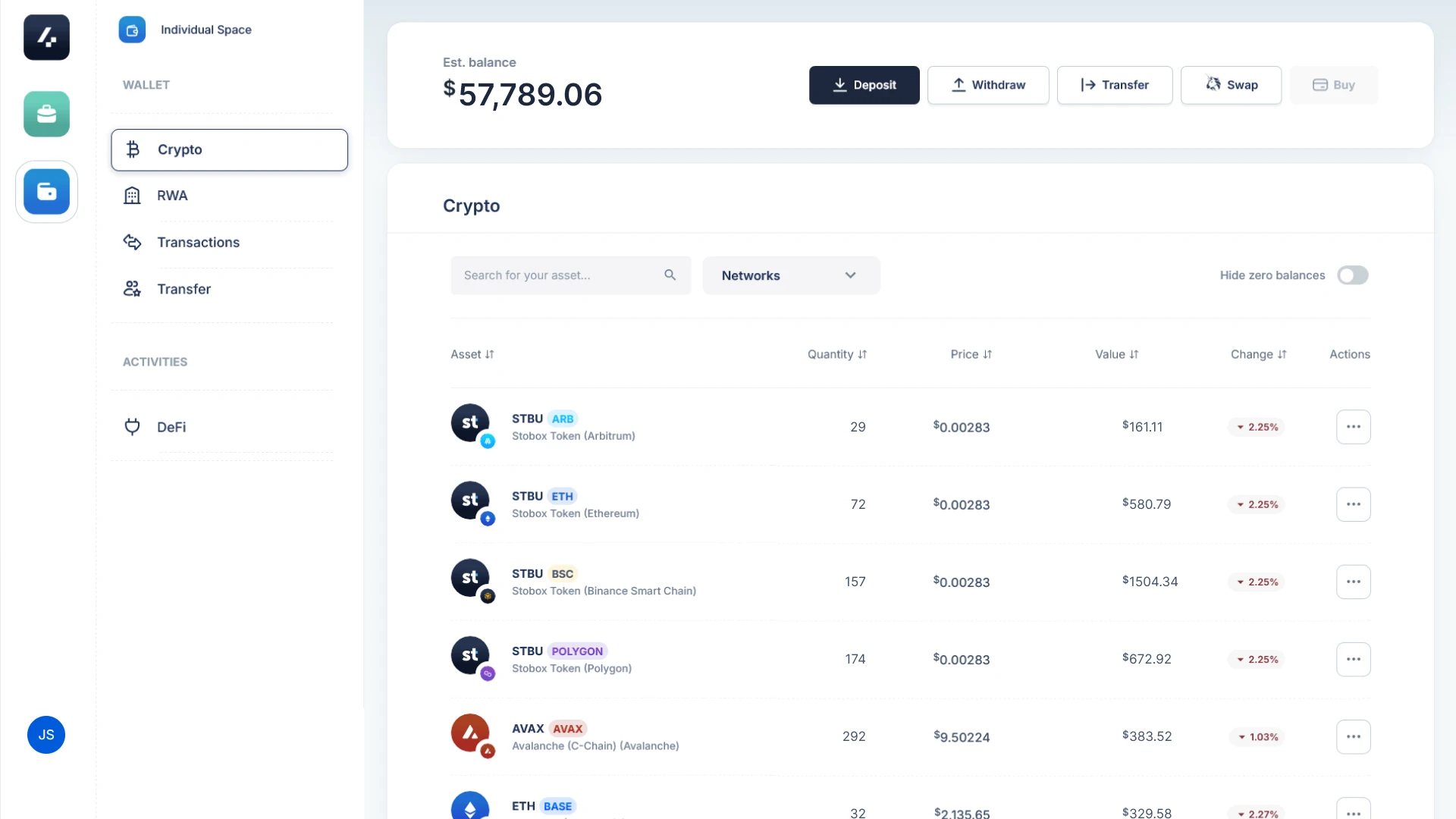
Task: Open actions menu for STBU Arbitrum row
Action: pos(1354,426)
